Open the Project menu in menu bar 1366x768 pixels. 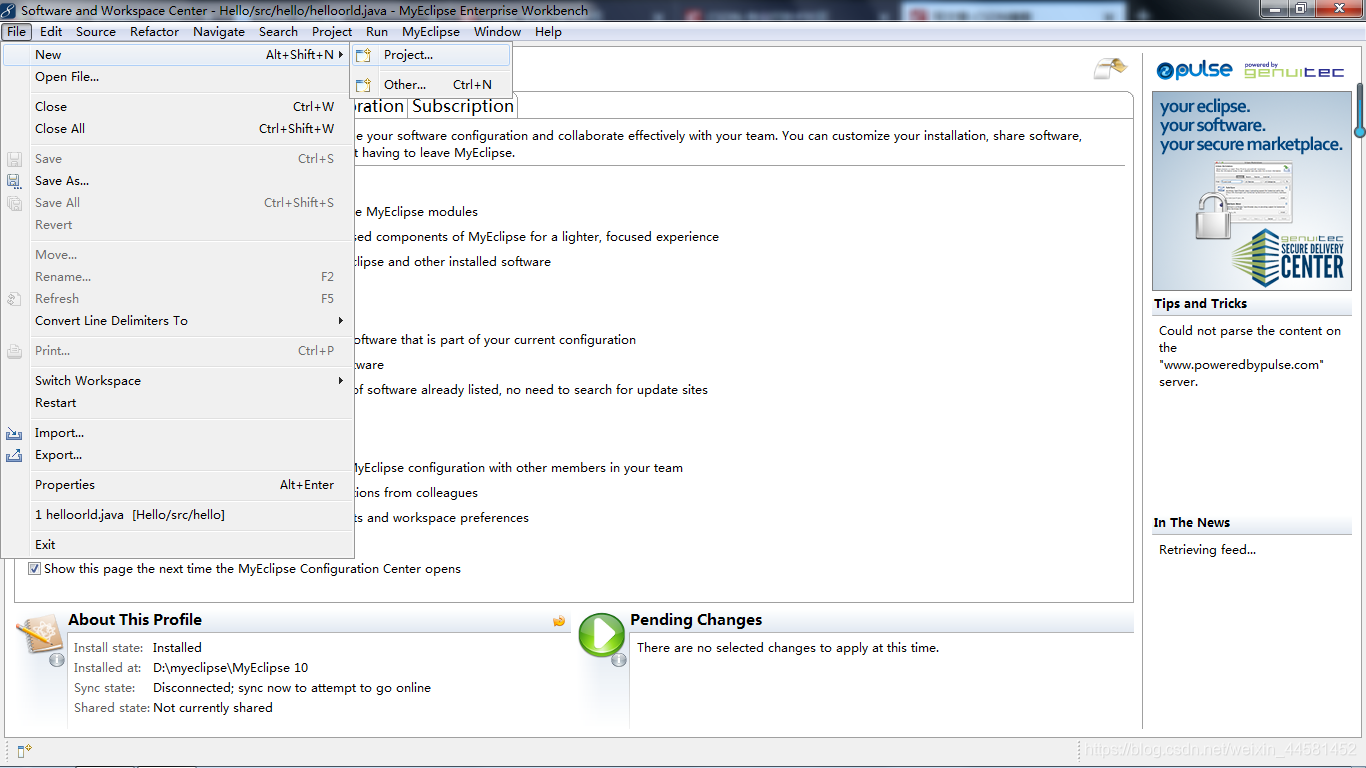[332, 32]
